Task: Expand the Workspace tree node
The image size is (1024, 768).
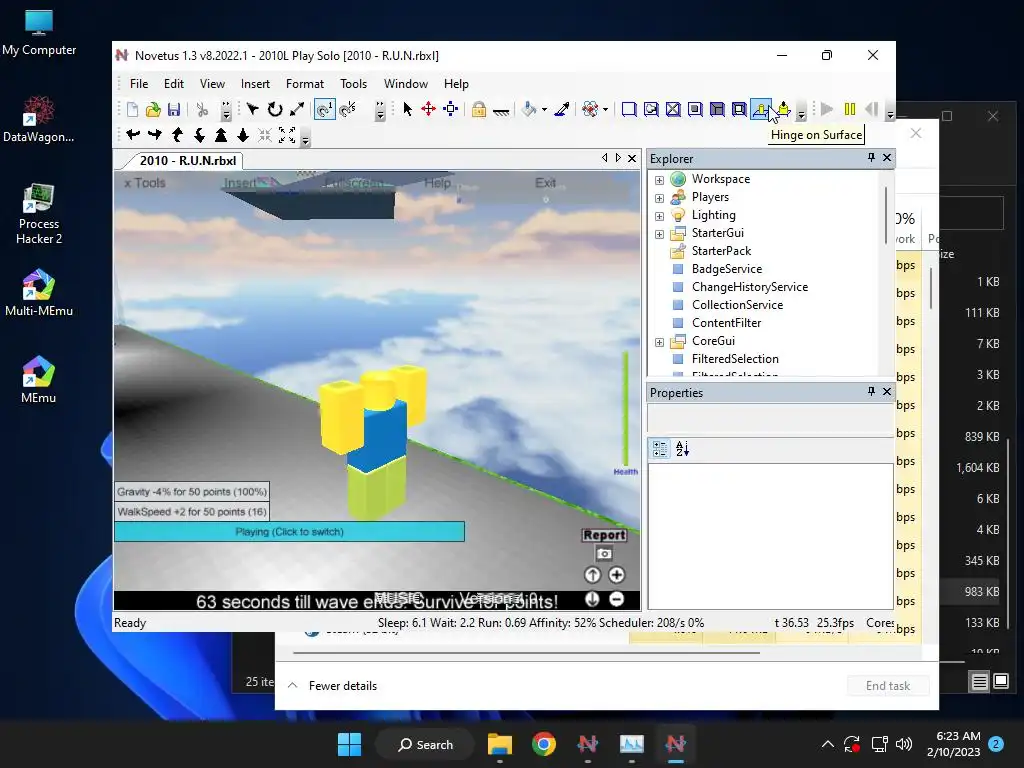Action: coord(660,180)
